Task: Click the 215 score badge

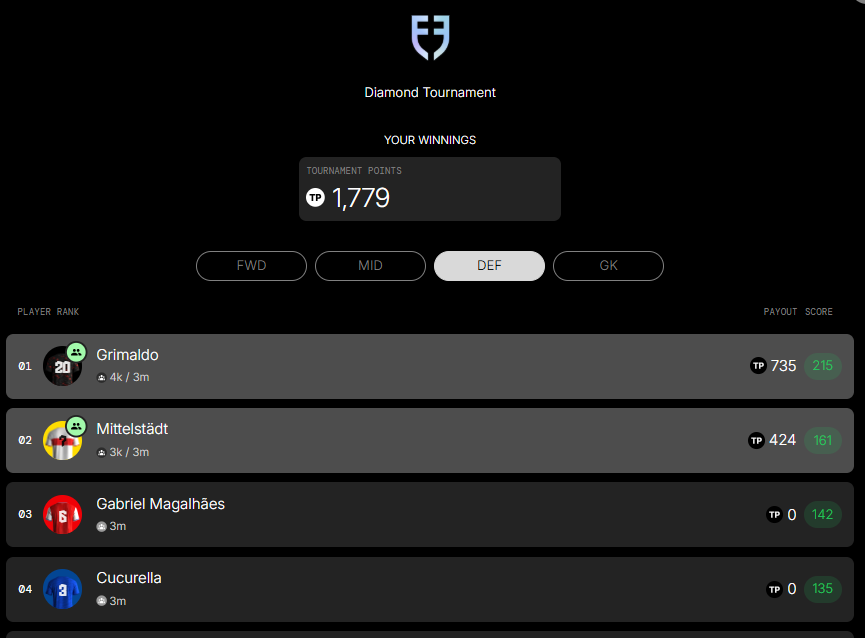Action: coord(823,366)
